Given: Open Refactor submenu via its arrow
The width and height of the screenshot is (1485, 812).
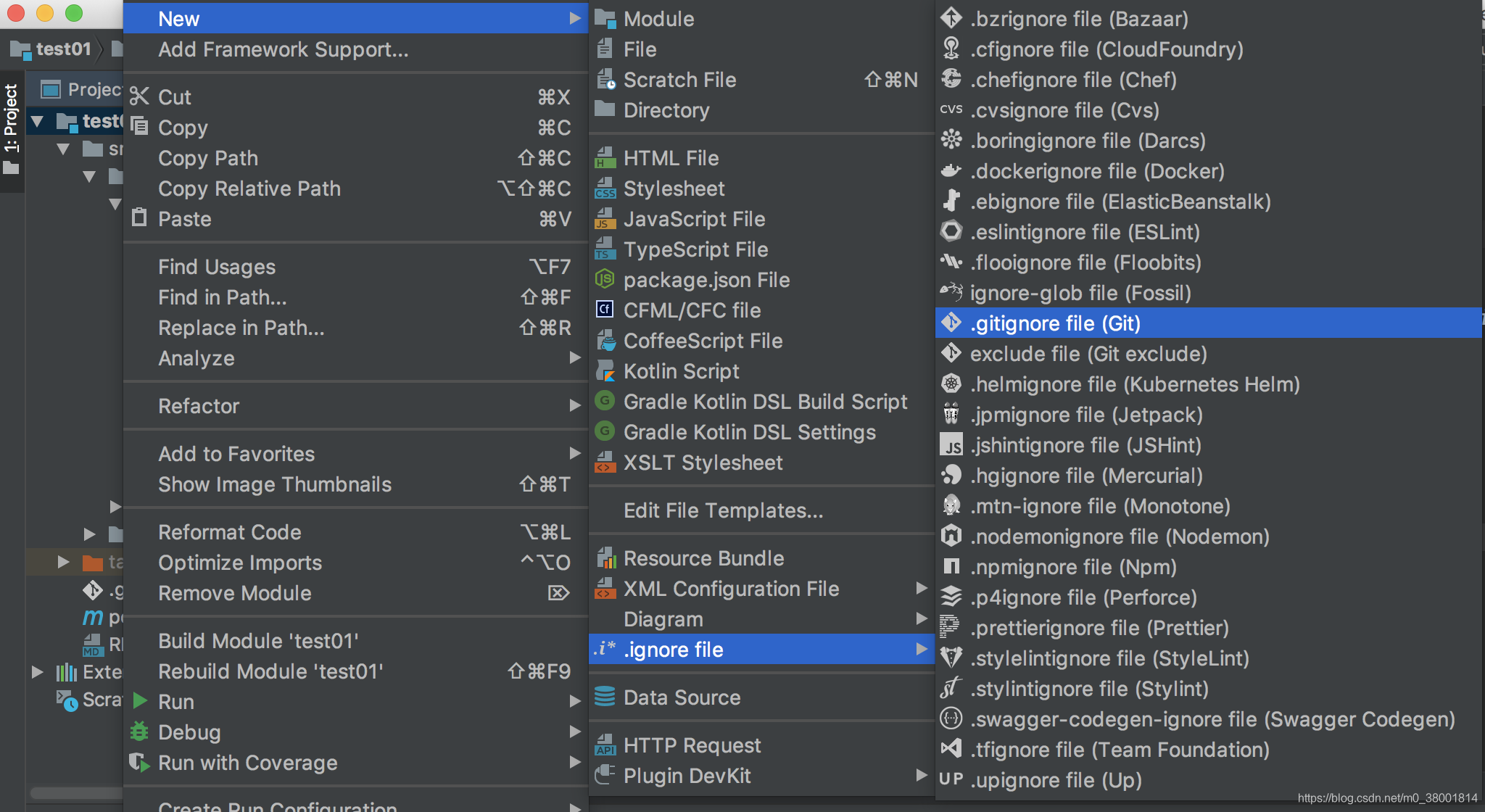Looking at the screenshot, I should coord(575,405).
